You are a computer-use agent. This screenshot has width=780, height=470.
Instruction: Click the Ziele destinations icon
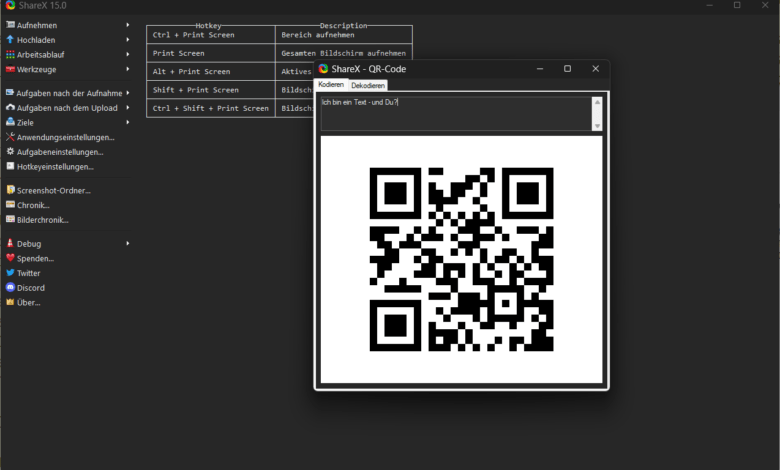tap(10, 122)
